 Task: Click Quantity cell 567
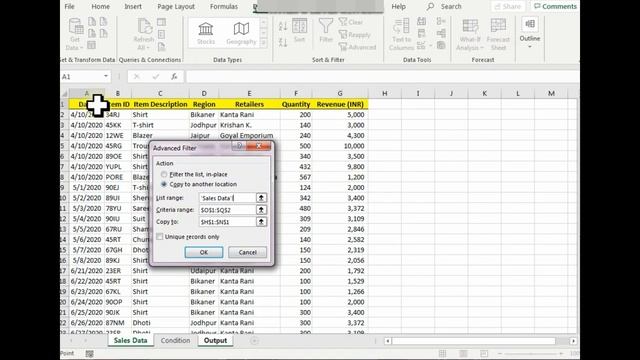pyautogui.click(x=296, y=177)
